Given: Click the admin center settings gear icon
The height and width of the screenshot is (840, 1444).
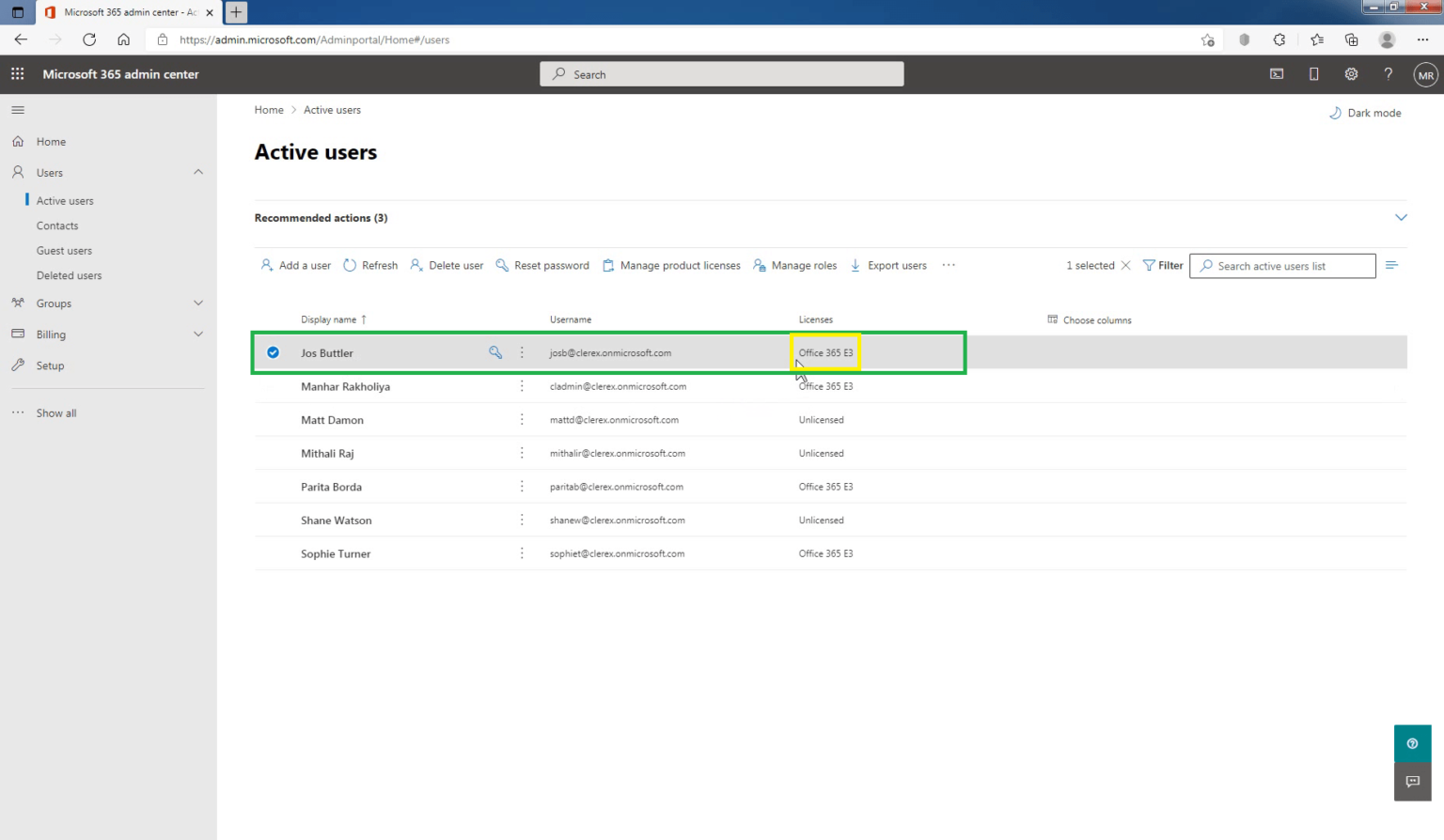Looking at the screenshot, I should tap(1351, 73).
